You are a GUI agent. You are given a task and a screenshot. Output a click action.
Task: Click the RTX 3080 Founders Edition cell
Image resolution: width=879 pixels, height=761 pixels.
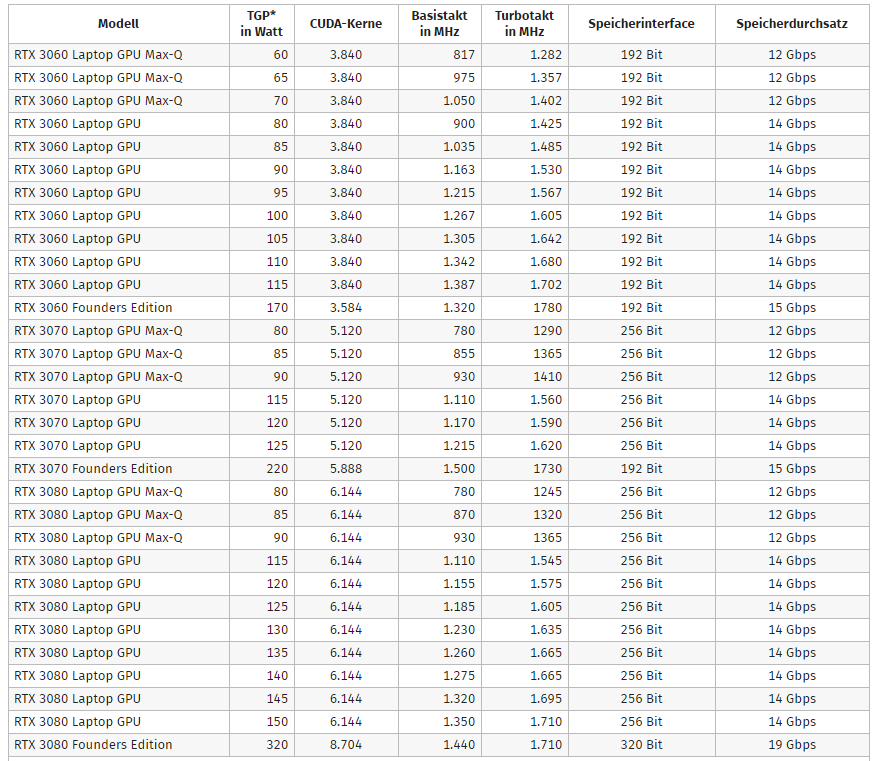point(93,745)
